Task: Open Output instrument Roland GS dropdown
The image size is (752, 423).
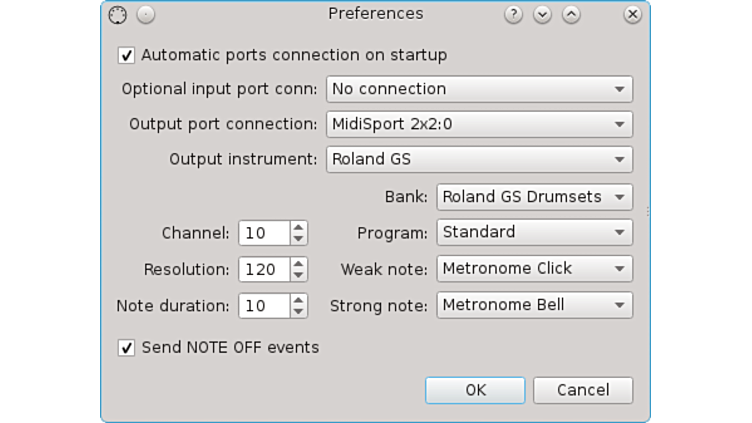Action: pos(479,160)
